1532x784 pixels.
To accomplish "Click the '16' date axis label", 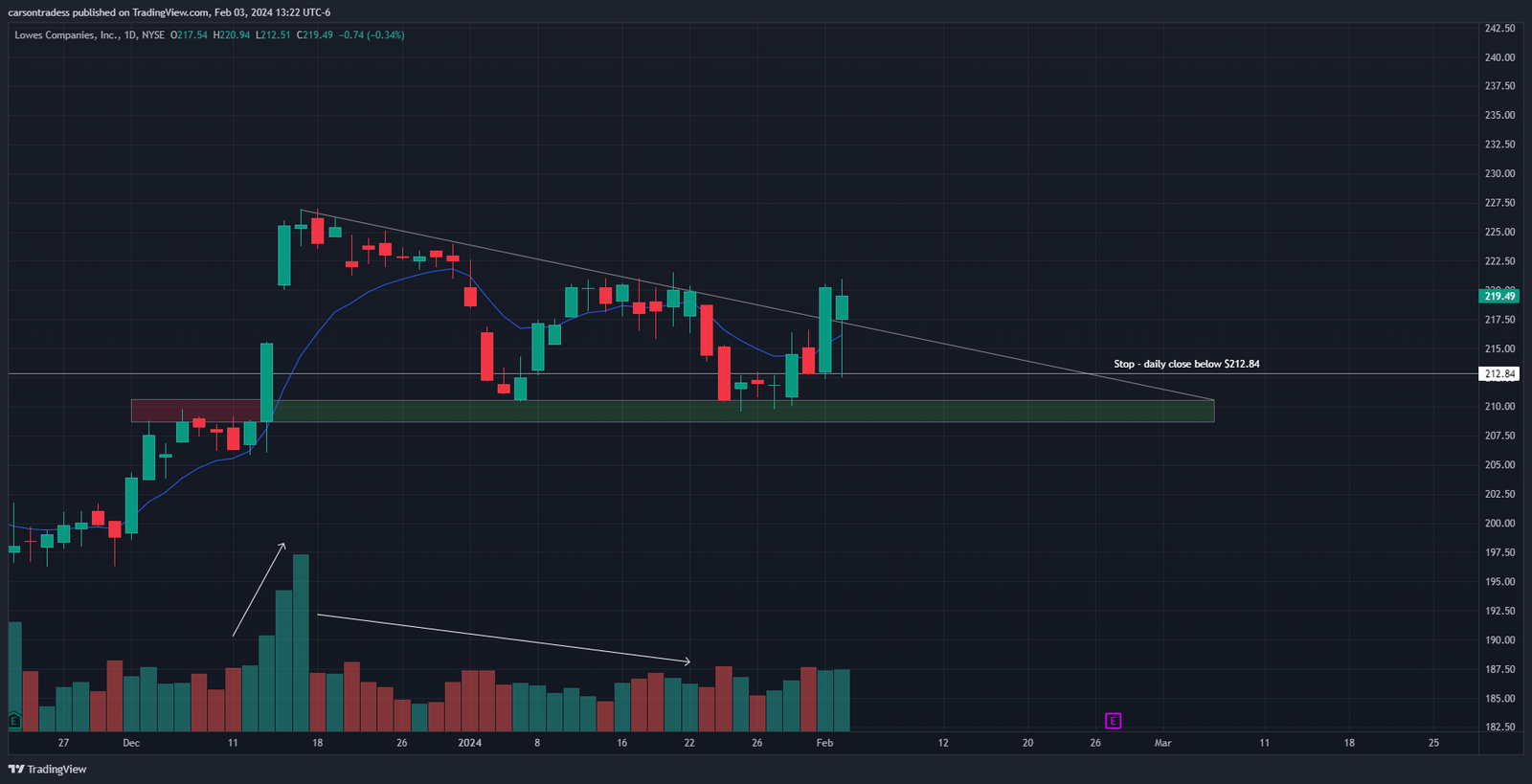I will pyautogui.click(x=622, y=743).
